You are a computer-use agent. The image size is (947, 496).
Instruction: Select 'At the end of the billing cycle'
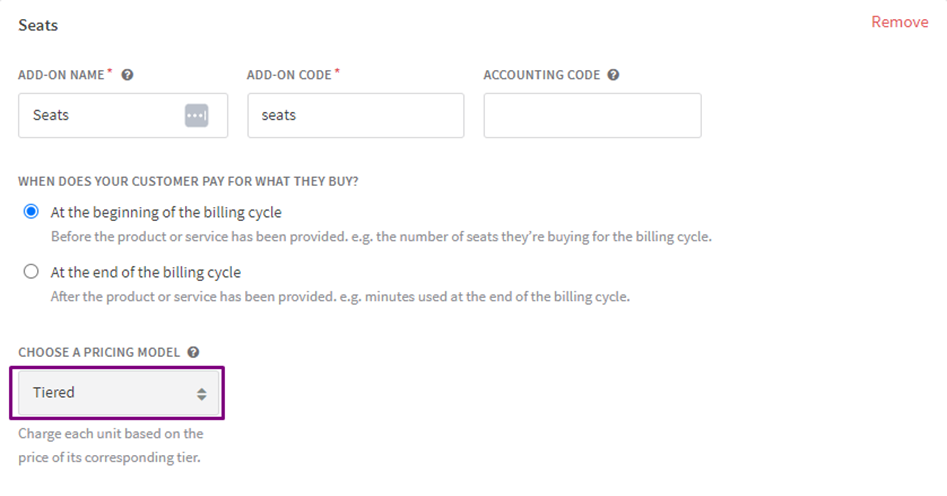31,272
